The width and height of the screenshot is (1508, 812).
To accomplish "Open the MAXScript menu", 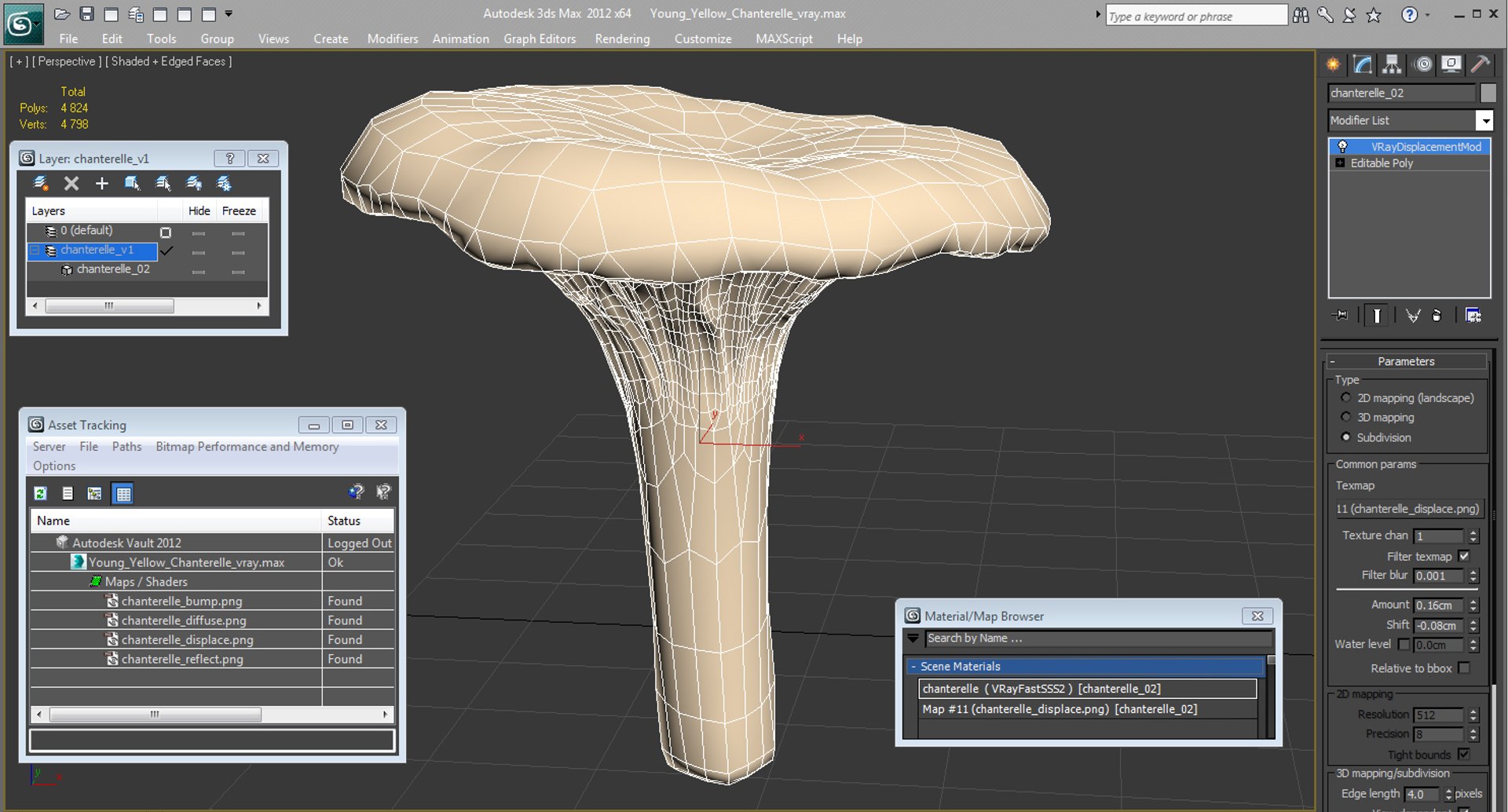I will (784, 38).
